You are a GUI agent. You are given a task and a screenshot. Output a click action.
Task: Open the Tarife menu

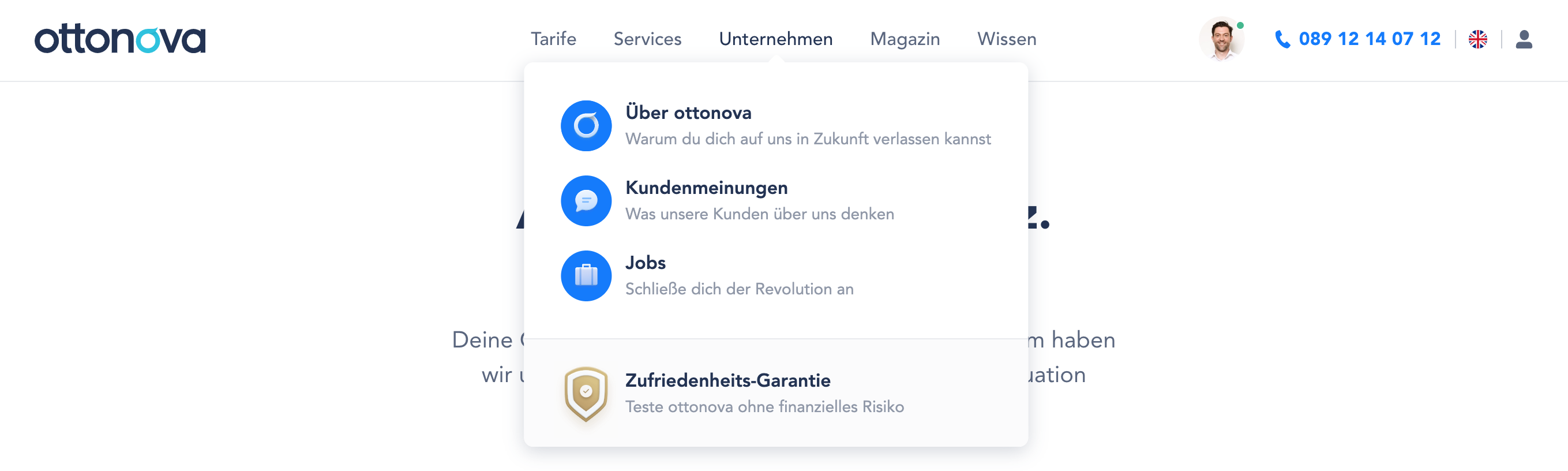click(x=553, y=39)
